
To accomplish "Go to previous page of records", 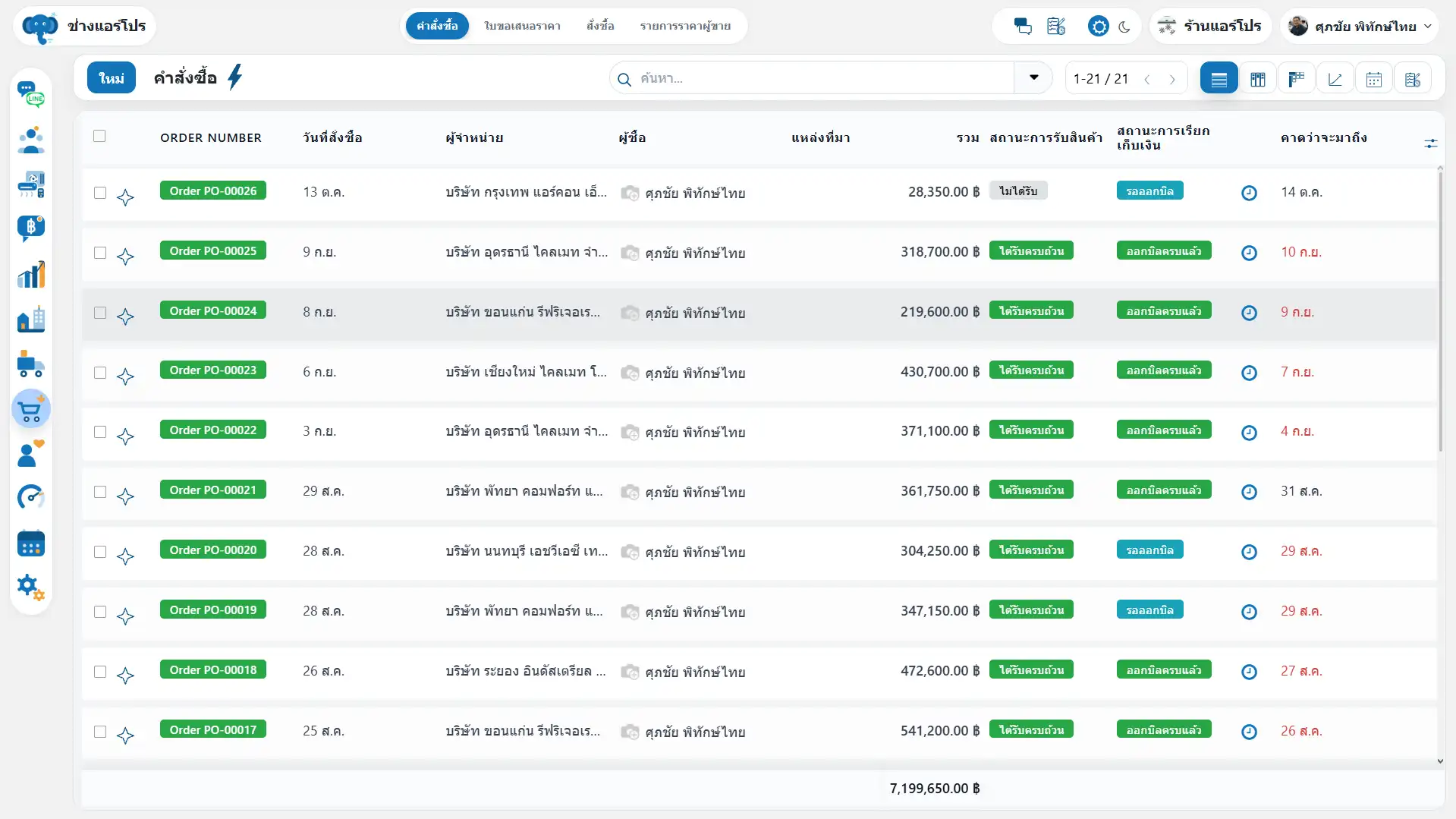I will 1147,79.
